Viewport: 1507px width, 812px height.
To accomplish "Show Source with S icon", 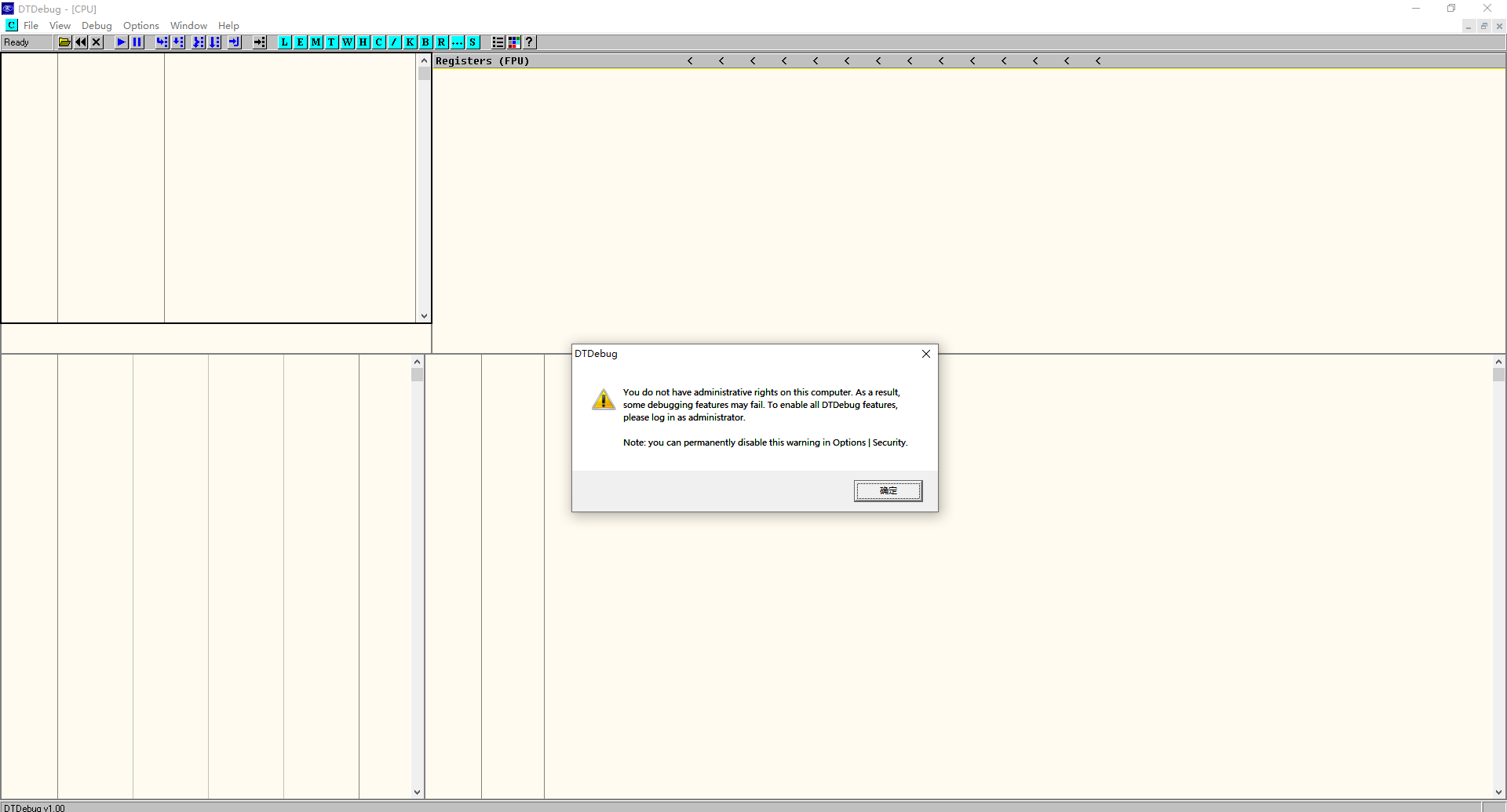I will point(473,42).
